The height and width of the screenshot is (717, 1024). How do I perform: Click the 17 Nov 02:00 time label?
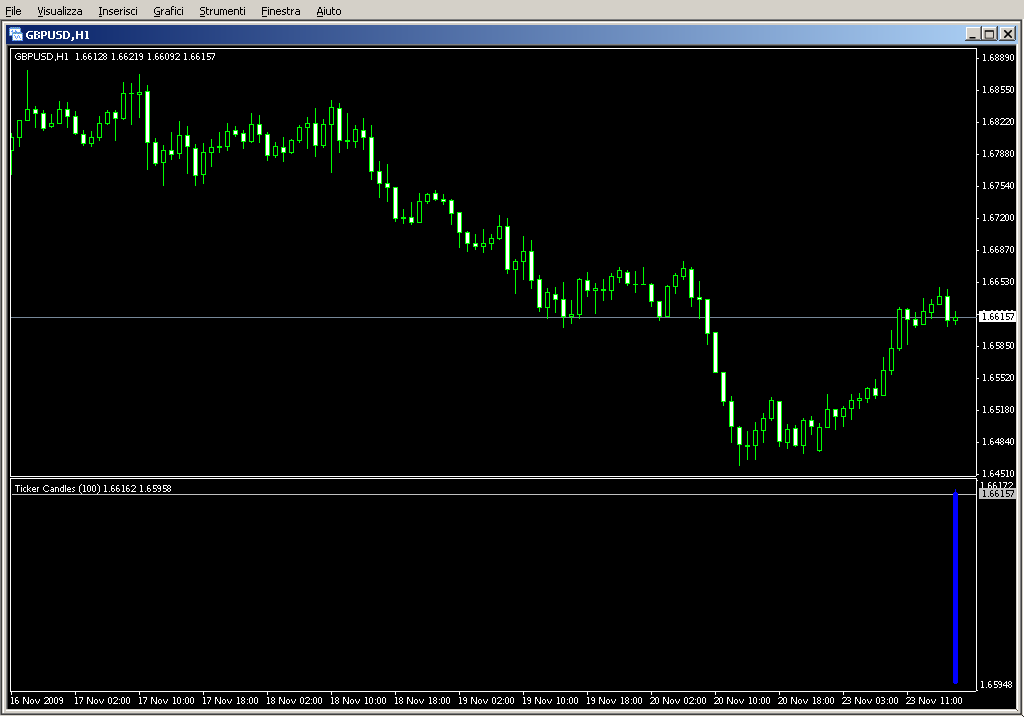click(102, 701)
